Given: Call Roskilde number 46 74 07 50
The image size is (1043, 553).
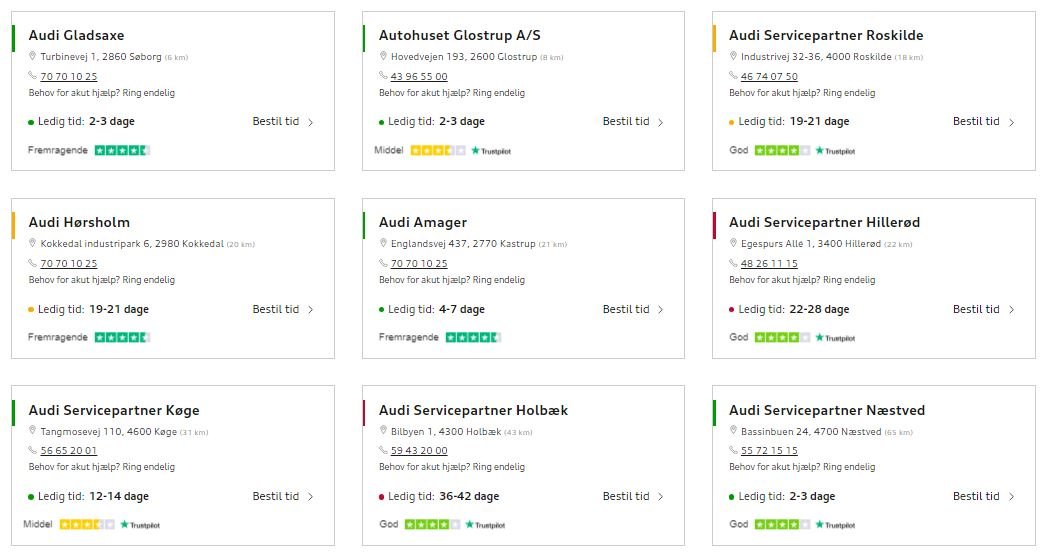Looking at the screenshot, I should [769, 77].
